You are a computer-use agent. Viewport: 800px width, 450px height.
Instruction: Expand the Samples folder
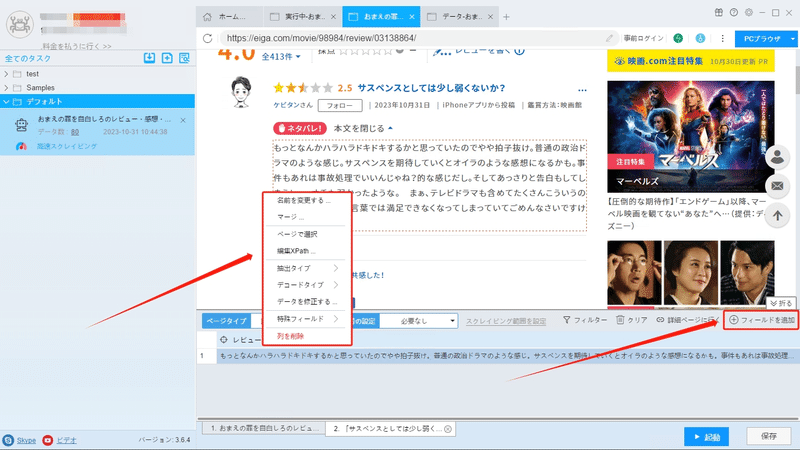pos(6,88)
